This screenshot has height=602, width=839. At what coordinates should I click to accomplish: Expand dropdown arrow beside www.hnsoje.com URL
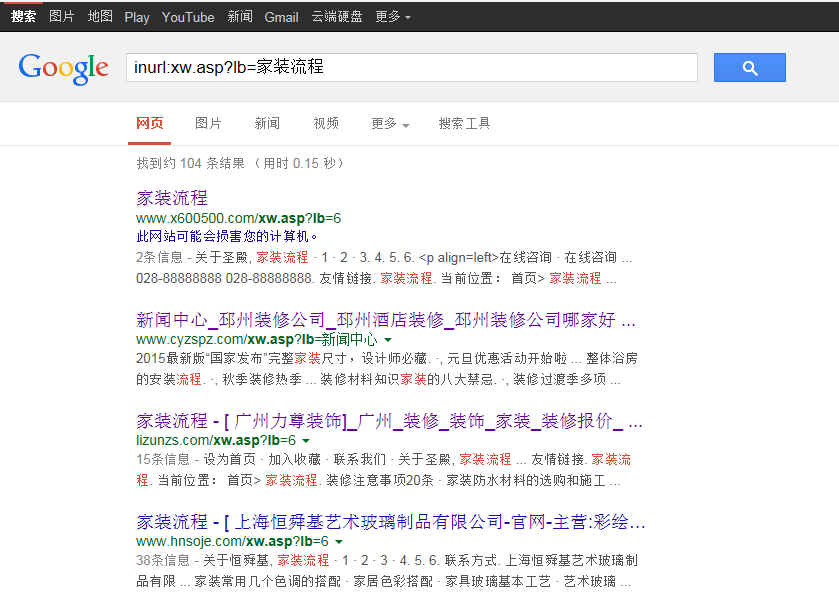click(x=339, y=542)
